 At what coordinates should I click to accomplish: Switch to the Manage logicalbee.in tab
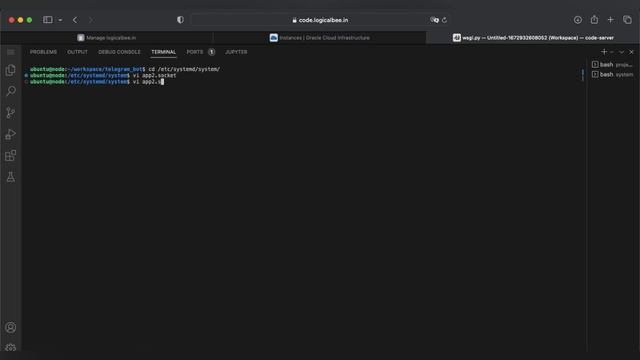(107, 38)
